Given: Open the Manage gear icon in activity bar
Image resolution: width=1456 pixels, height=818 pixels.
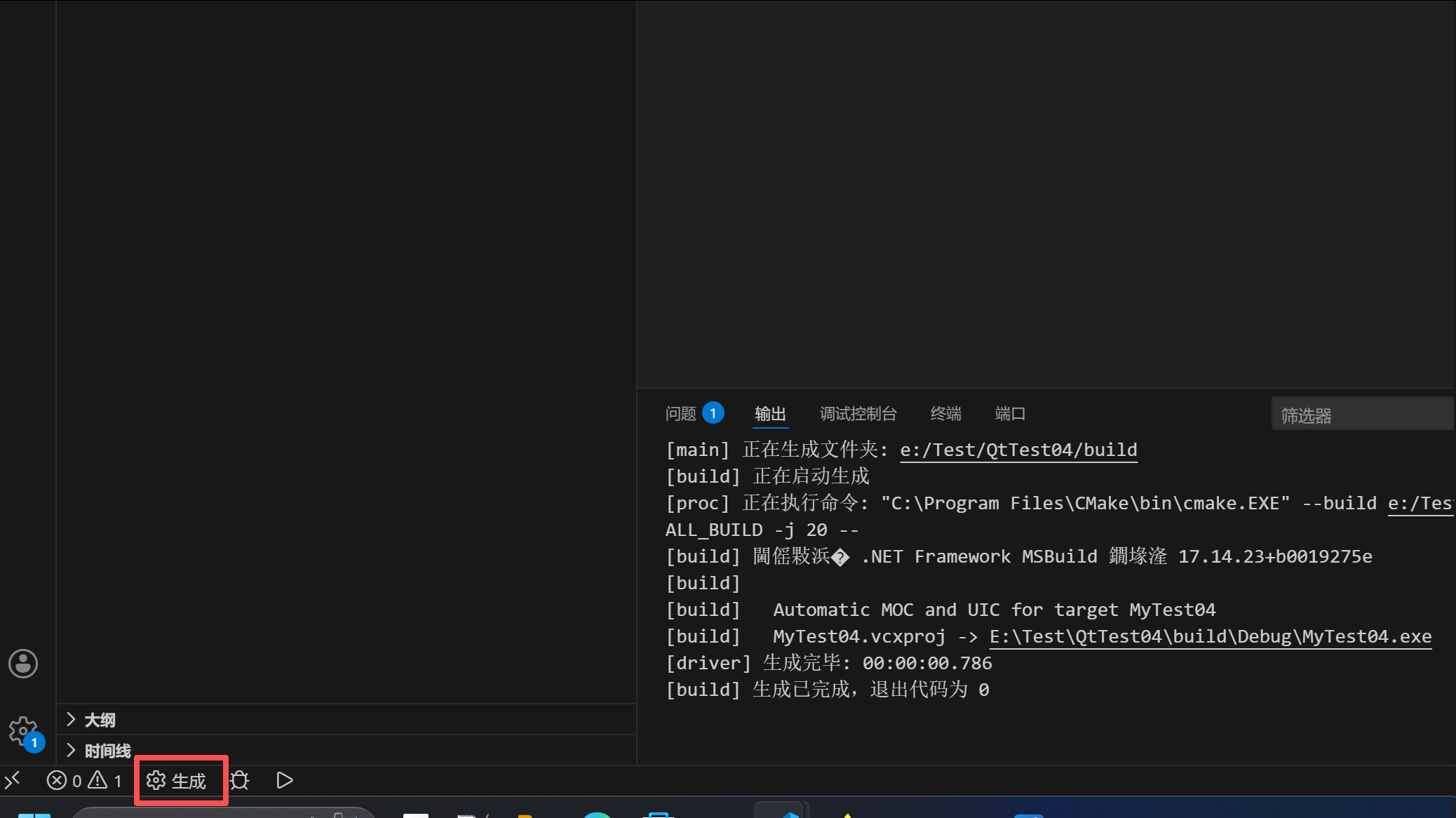Looking at the screenshot, I should [23, 731].
